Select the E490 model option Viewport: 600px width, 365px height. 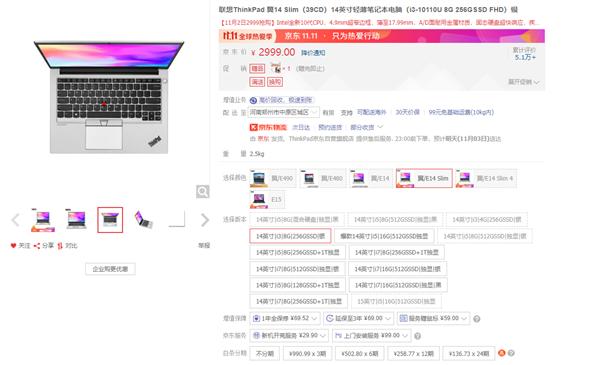click(x=273, y=178)
